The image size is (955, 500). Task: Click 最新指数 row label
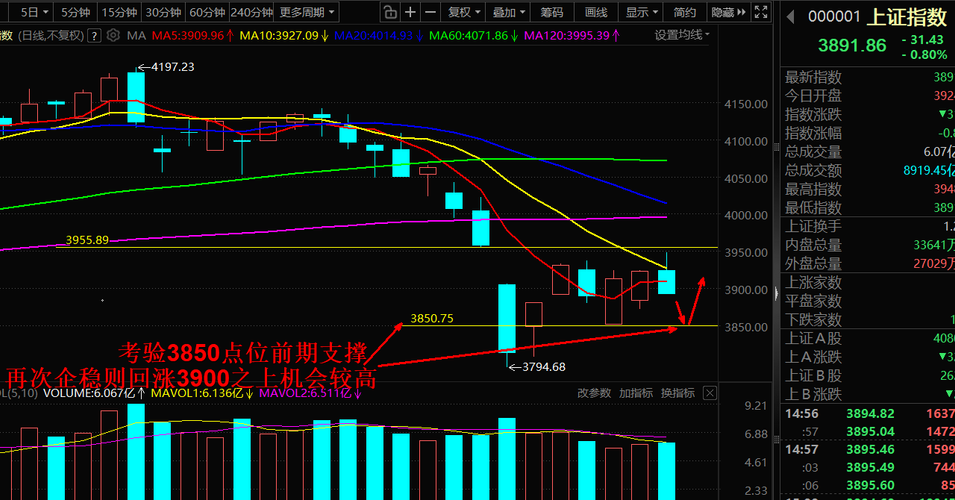(x=813, y=77)
